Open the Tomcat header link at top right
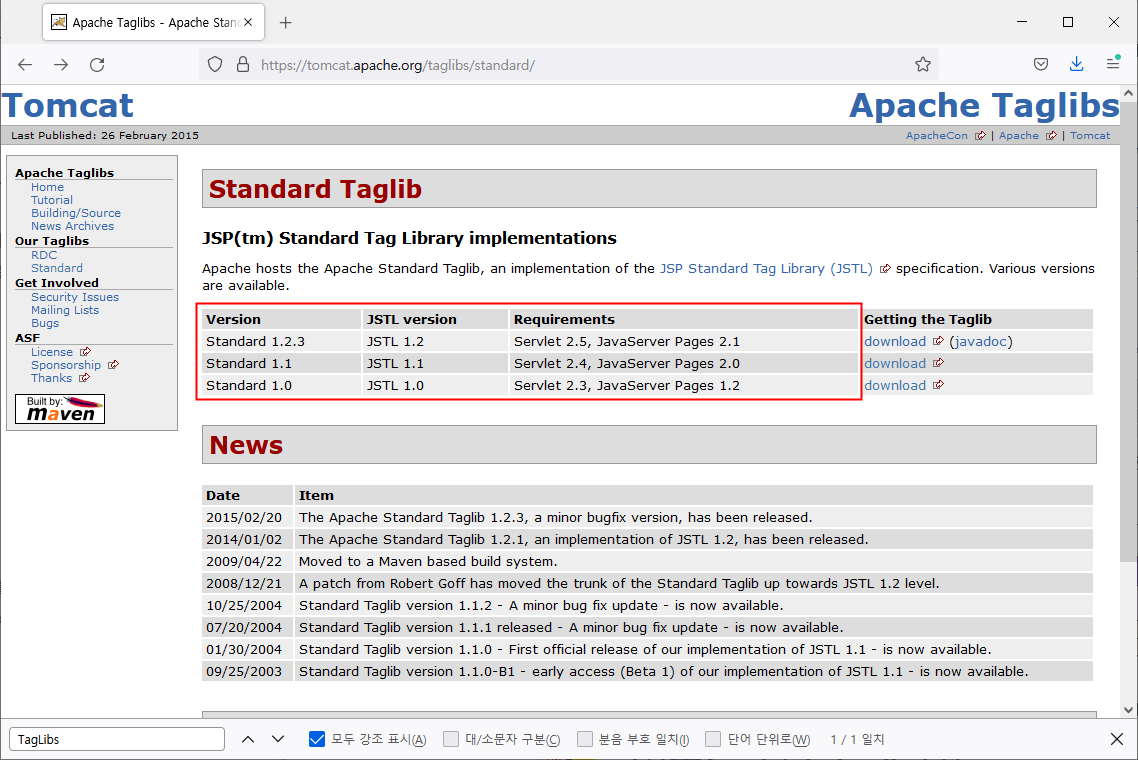The width and height of the screenshot is (1138, 760). pyautogui.click(x=1089, y=136)
